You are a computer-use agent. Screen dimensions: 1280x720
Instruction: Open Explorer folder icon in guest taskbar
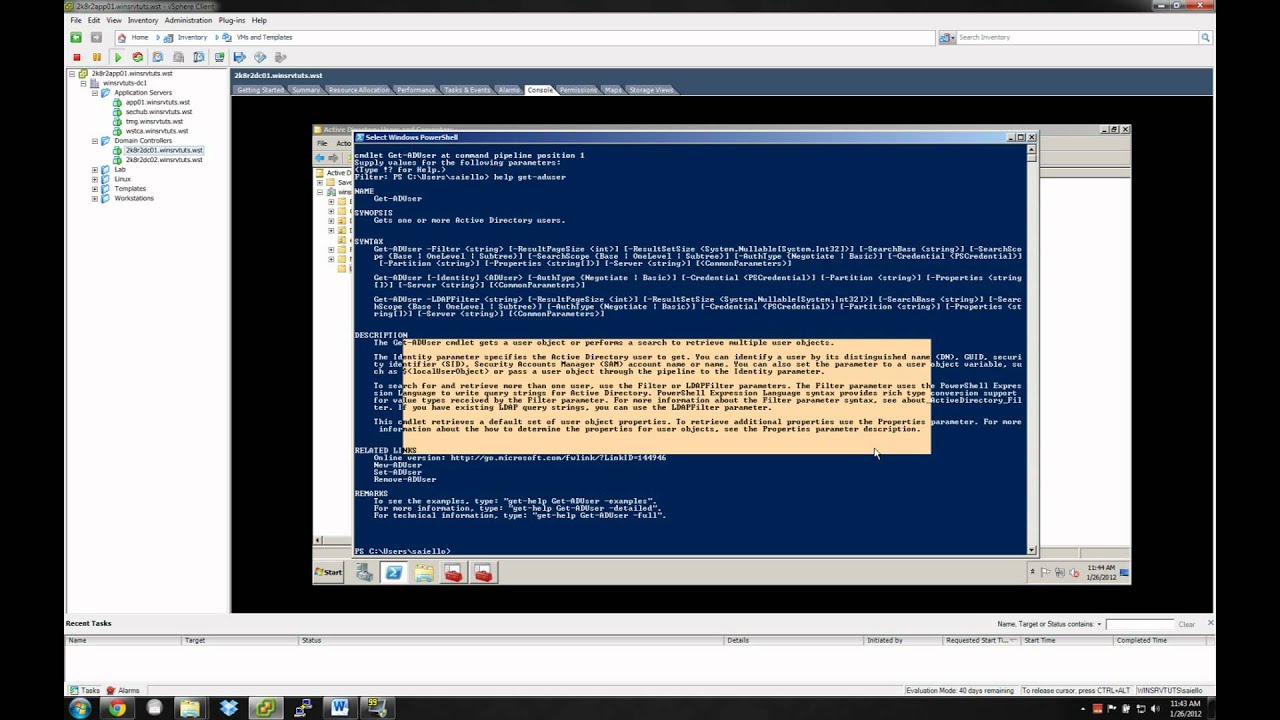pyautogui.click(x=424, y=572)
